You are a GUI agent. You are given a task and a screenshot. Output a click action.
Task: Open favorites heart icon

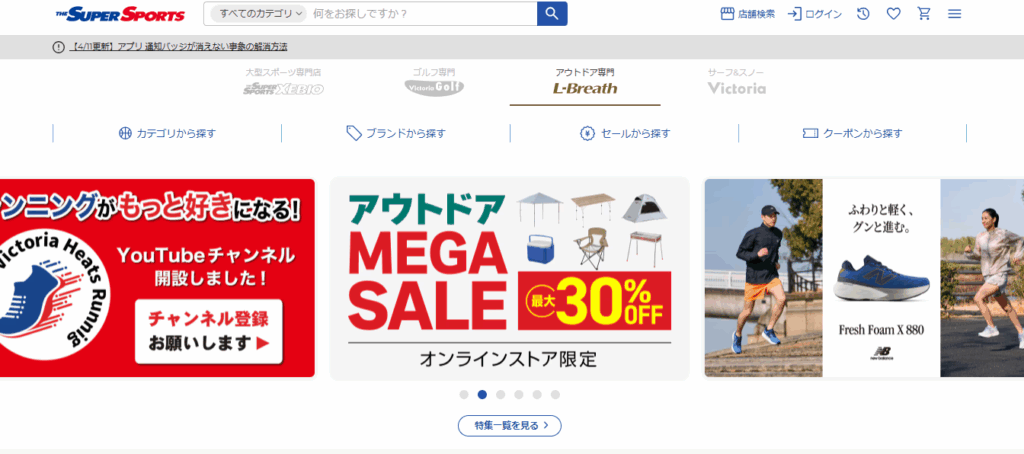(x=893, y=14)
